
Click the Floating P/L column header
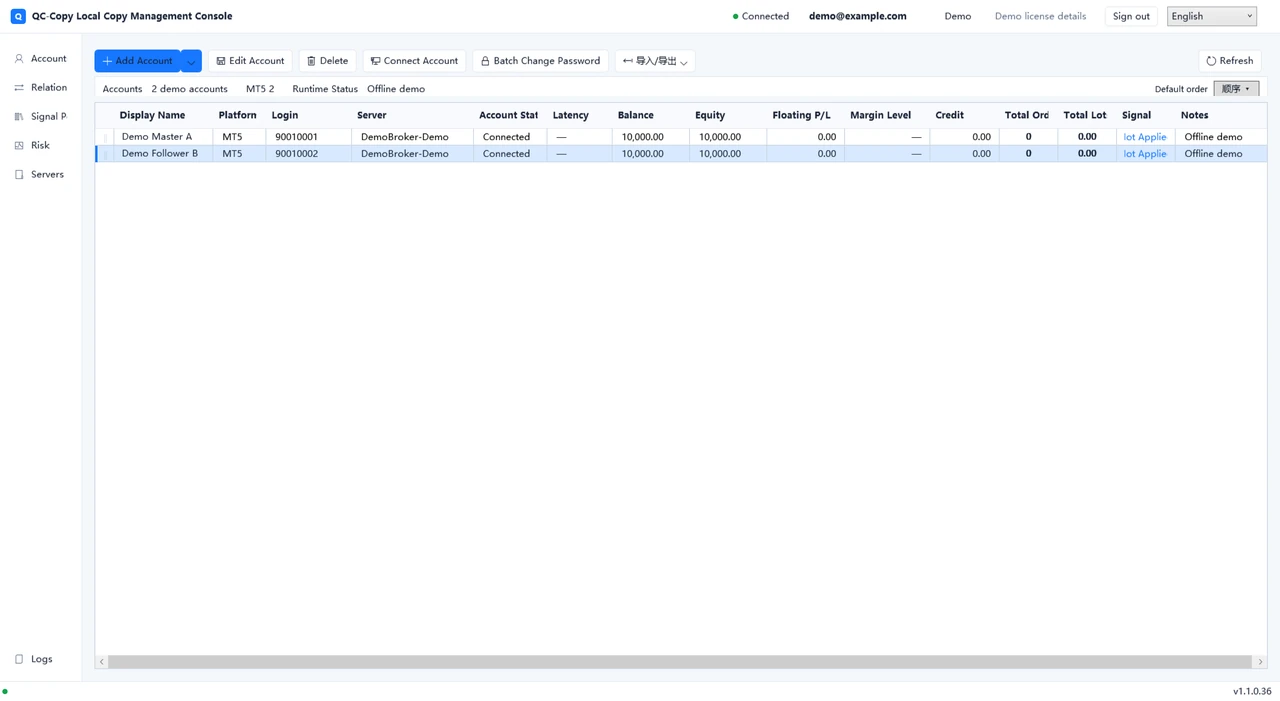tap(801, 115)
